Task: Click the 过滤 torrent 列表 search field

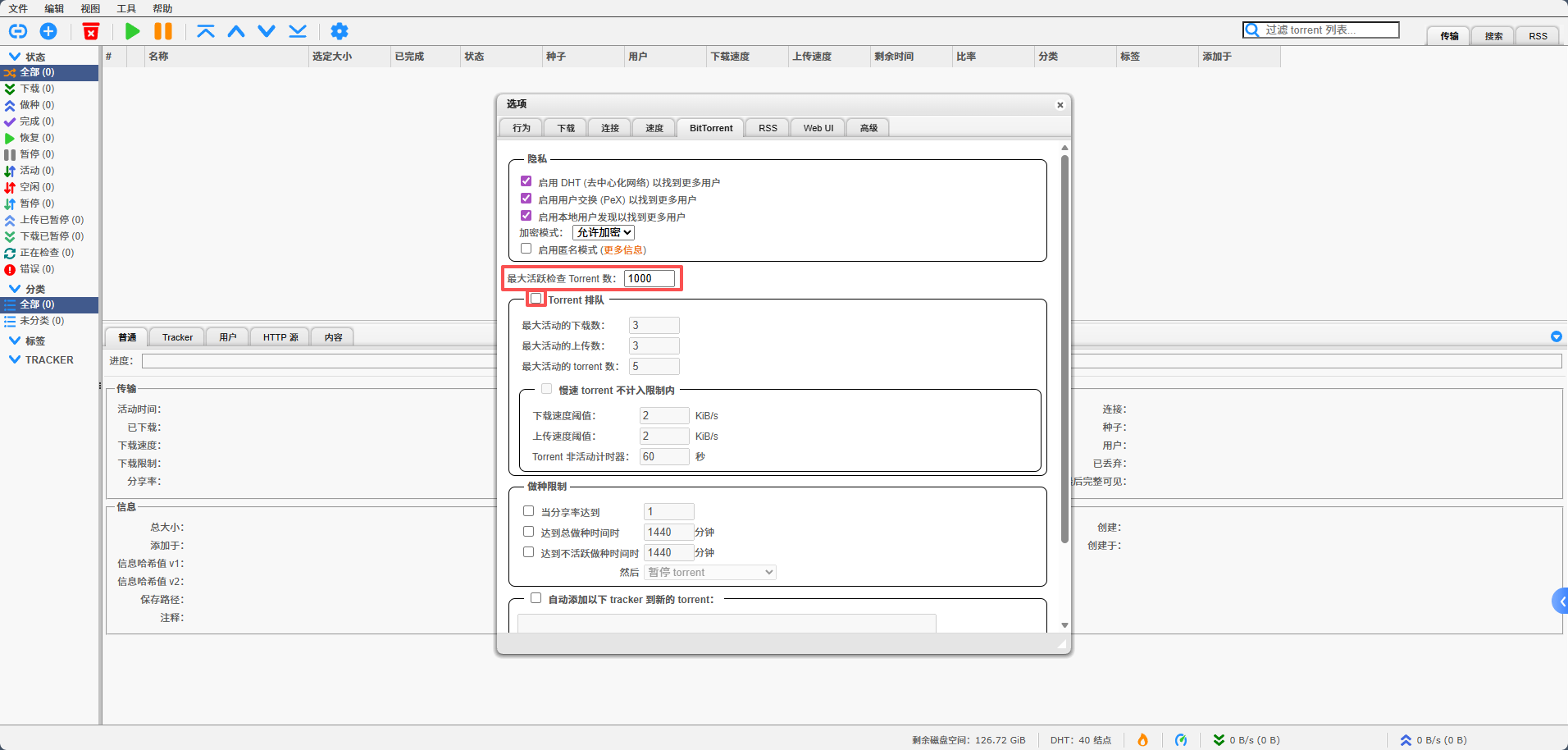Action: (x=1329, y=30)
